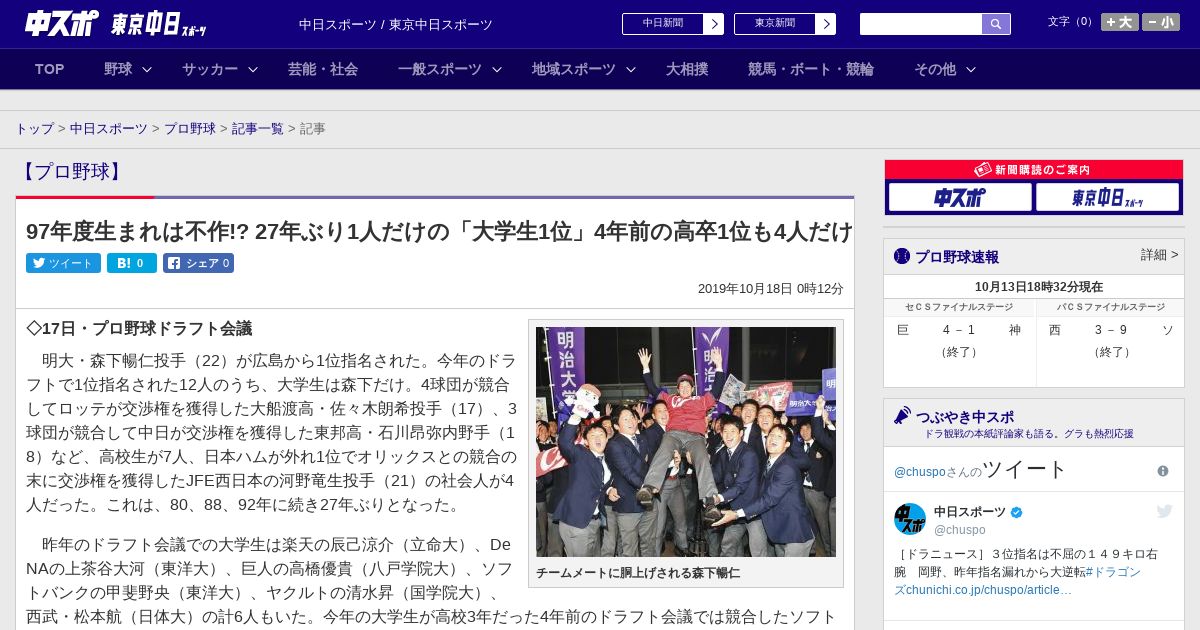Go to the TOP menu item
Screen dimensions: 1200x630
click(50, 69)
